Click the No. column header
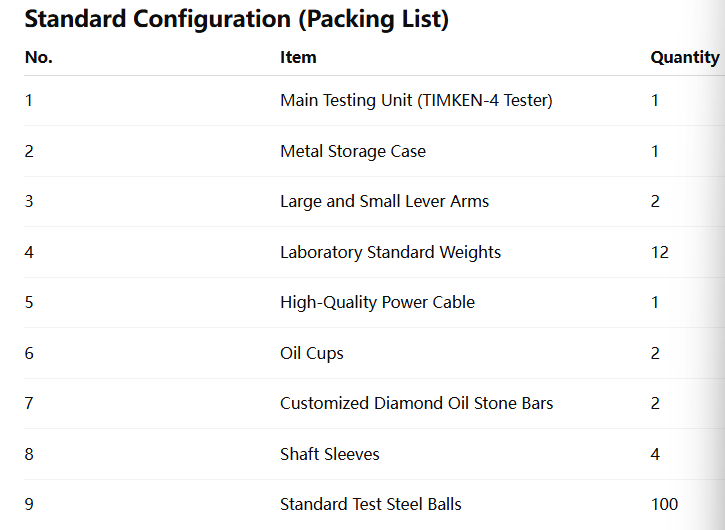 point(39,57)
